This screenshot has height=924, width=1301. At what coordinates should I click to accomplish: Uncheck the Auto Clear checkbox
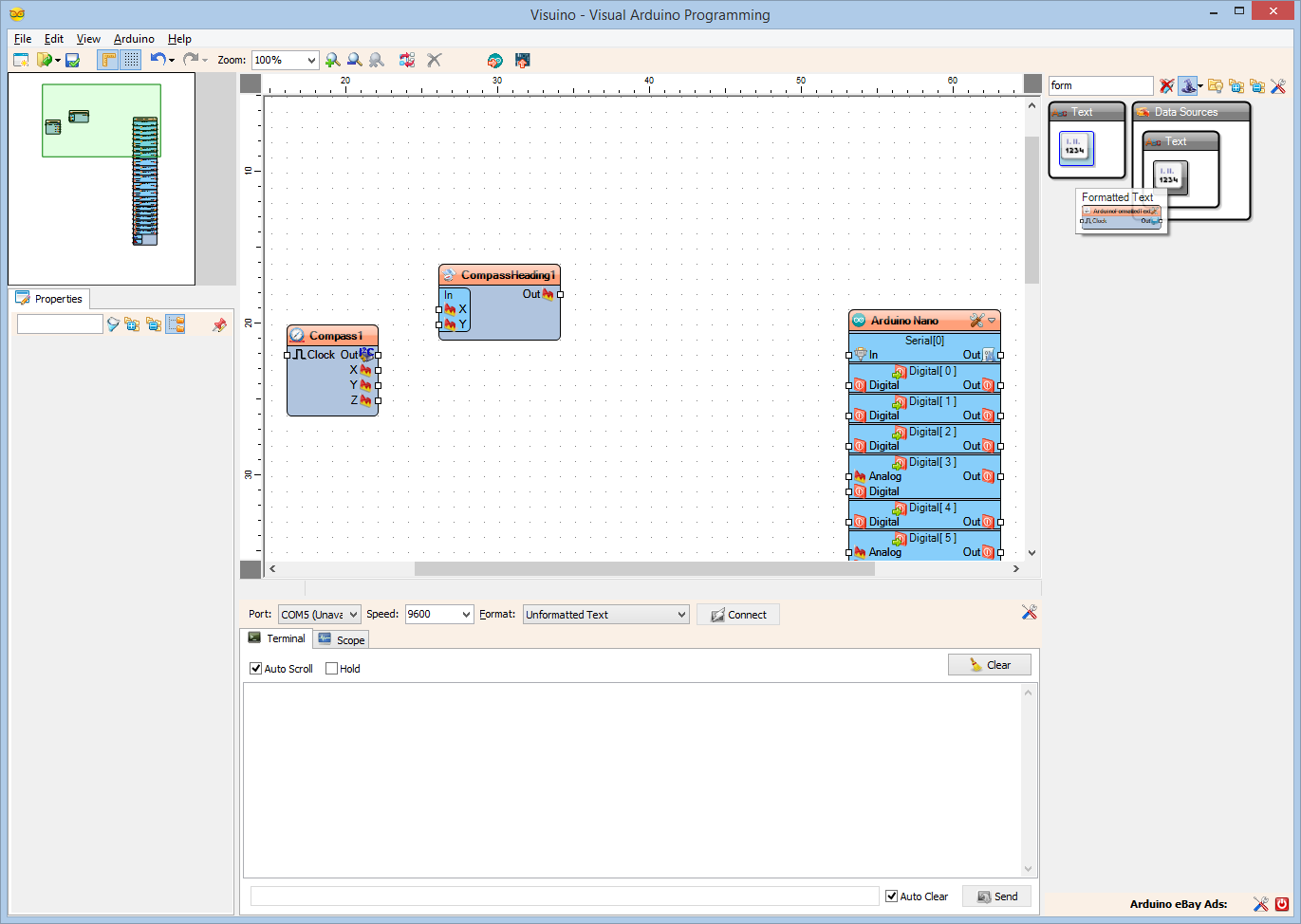891,896
